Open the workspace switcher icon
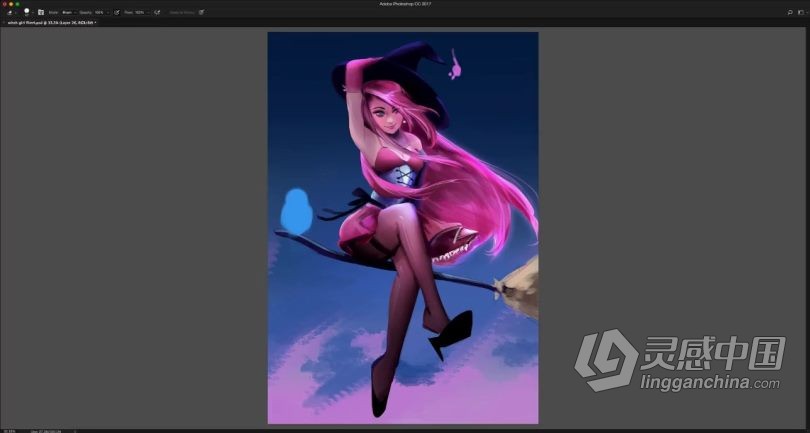The height and width of the screenshot is (433, 810). coord(802,12)
